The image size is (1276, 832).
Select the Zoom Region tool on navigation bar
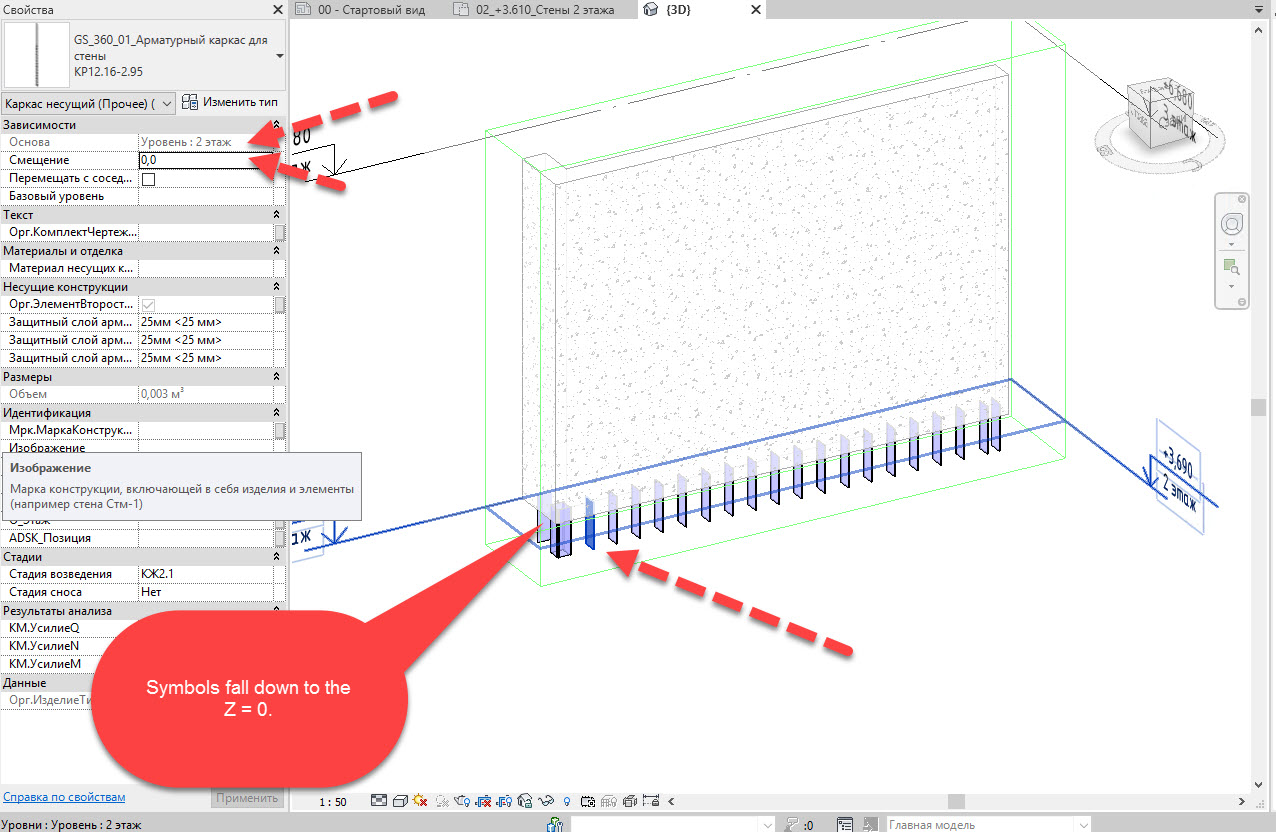coord(1232,268)
